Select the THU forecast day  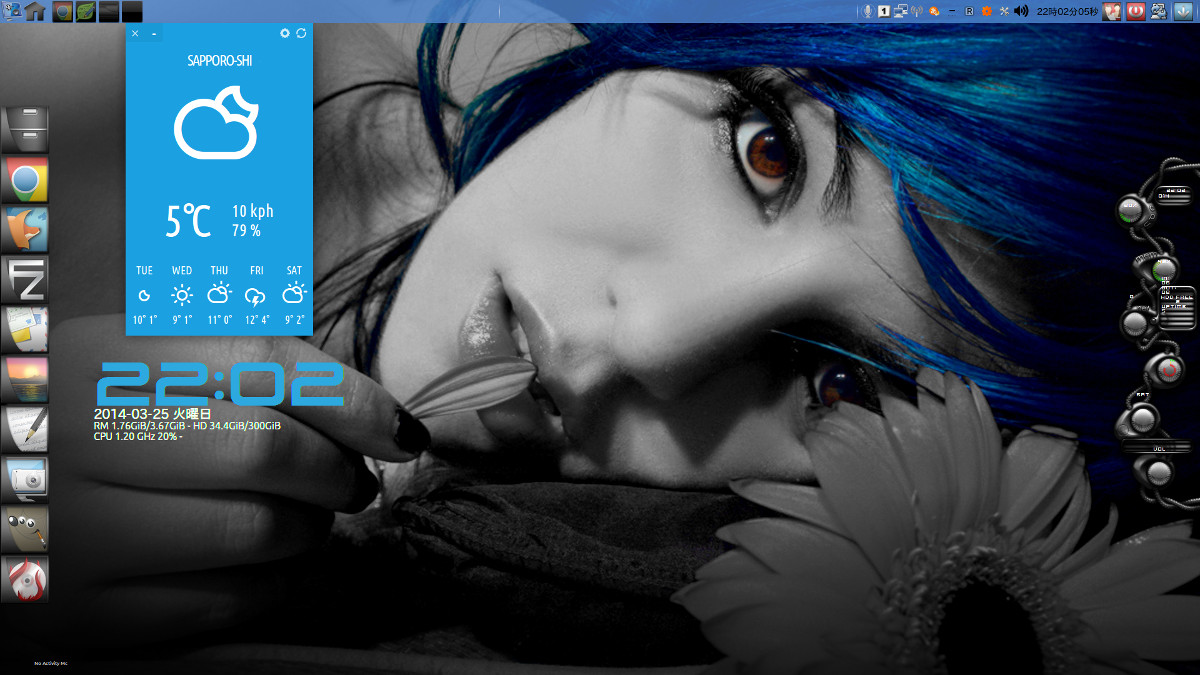pyautogui.click(x=219, y=295)
